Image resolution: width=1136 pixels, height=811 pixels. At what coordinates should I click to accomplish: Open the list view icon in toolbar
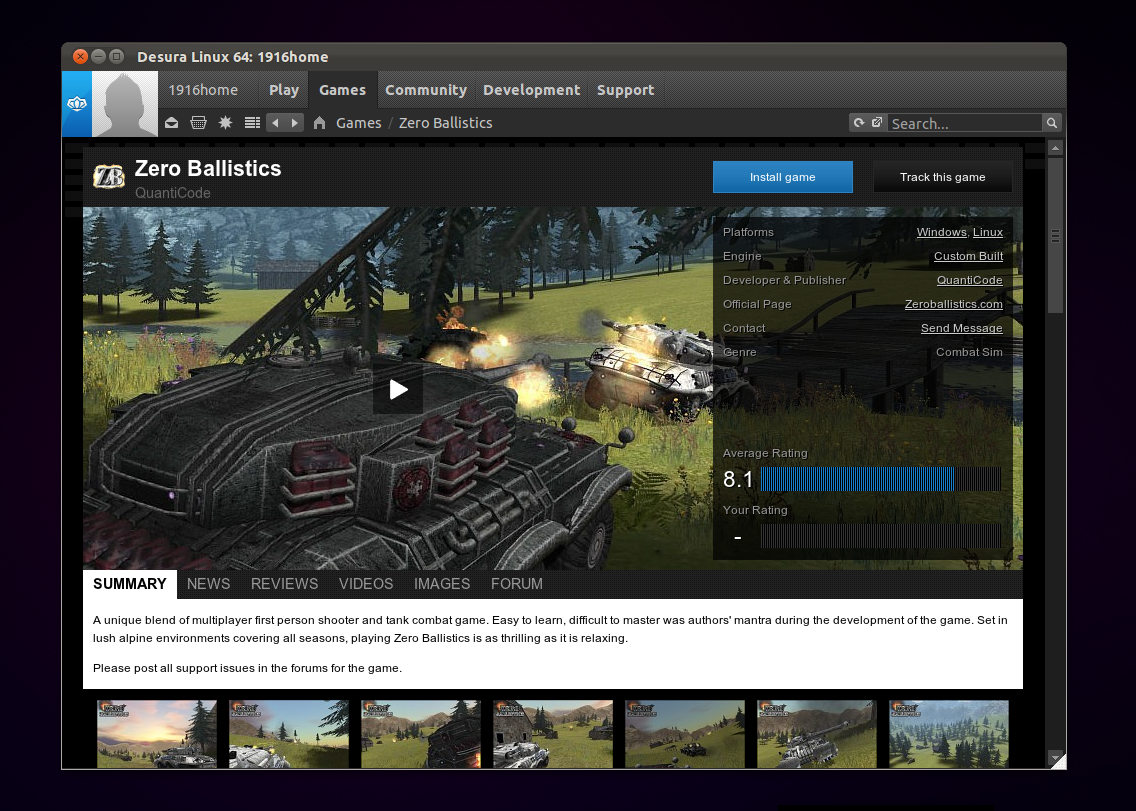pos(252,123)
